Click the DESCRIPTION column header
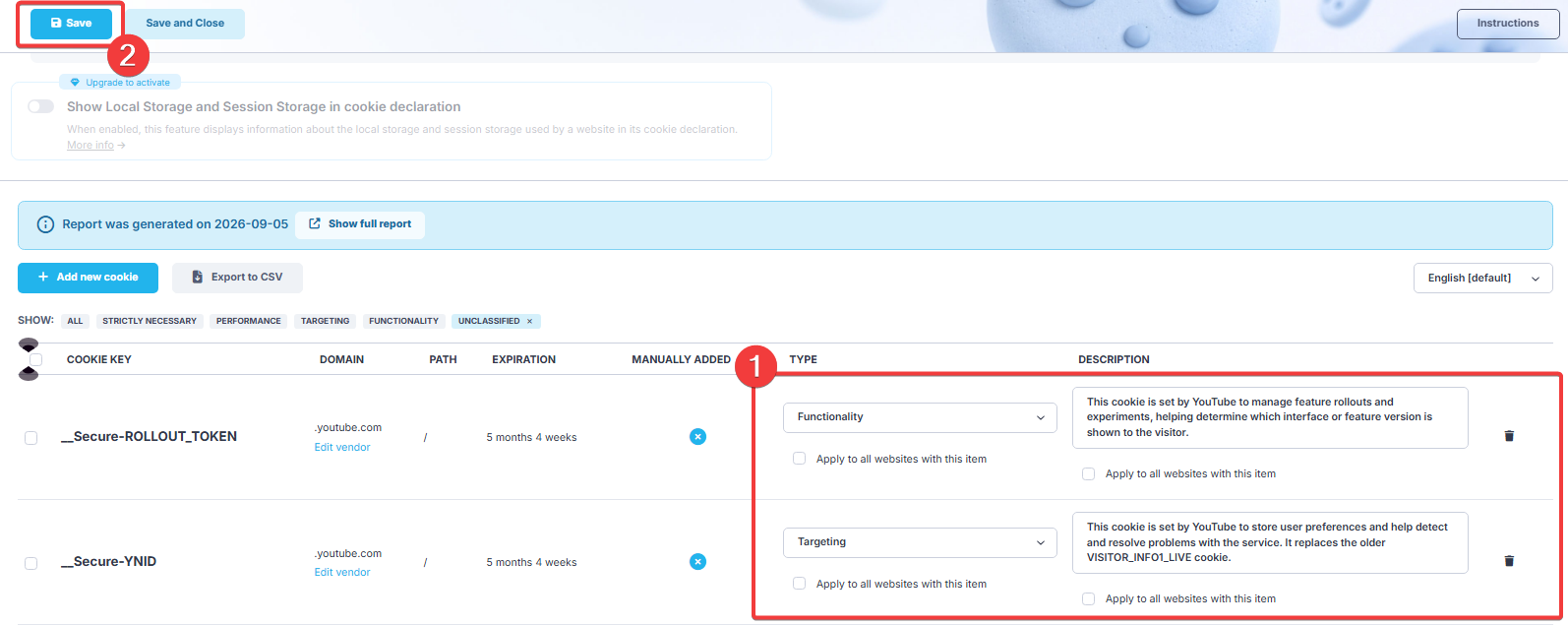Screen dimensions: 1568x625 click(x=1114, y=359)
